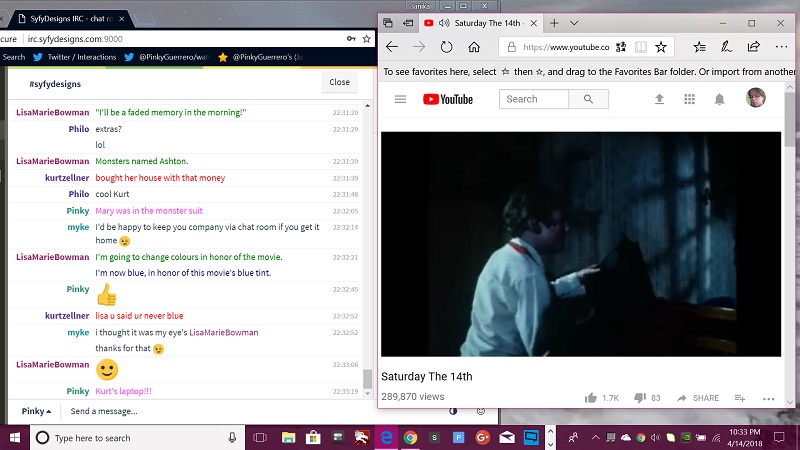Set Edge tabs aside icon
This screenshot has width=800, height=450.
[408, 23]
